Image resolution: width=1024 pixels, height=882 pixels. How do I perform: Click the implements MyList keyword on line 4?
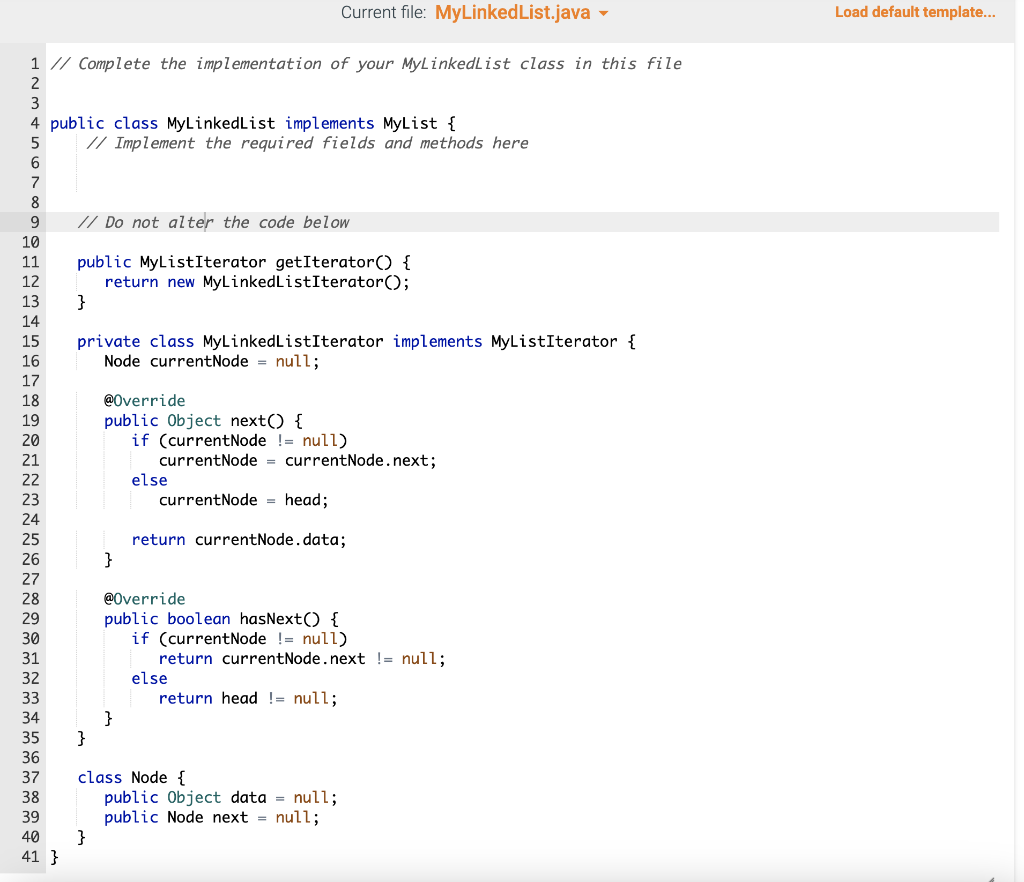329,123
